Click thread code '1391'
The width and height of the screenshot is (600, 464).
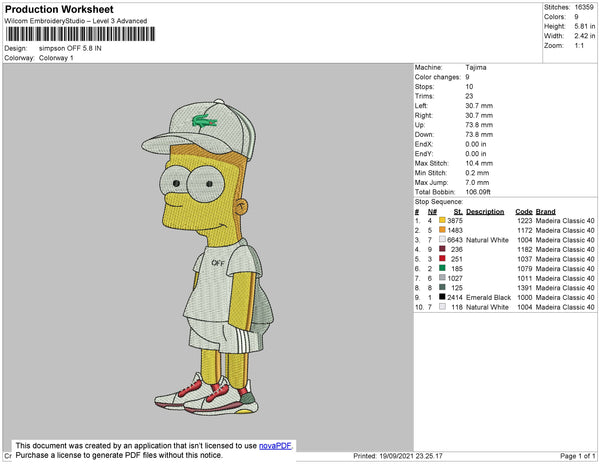point(525,288)
